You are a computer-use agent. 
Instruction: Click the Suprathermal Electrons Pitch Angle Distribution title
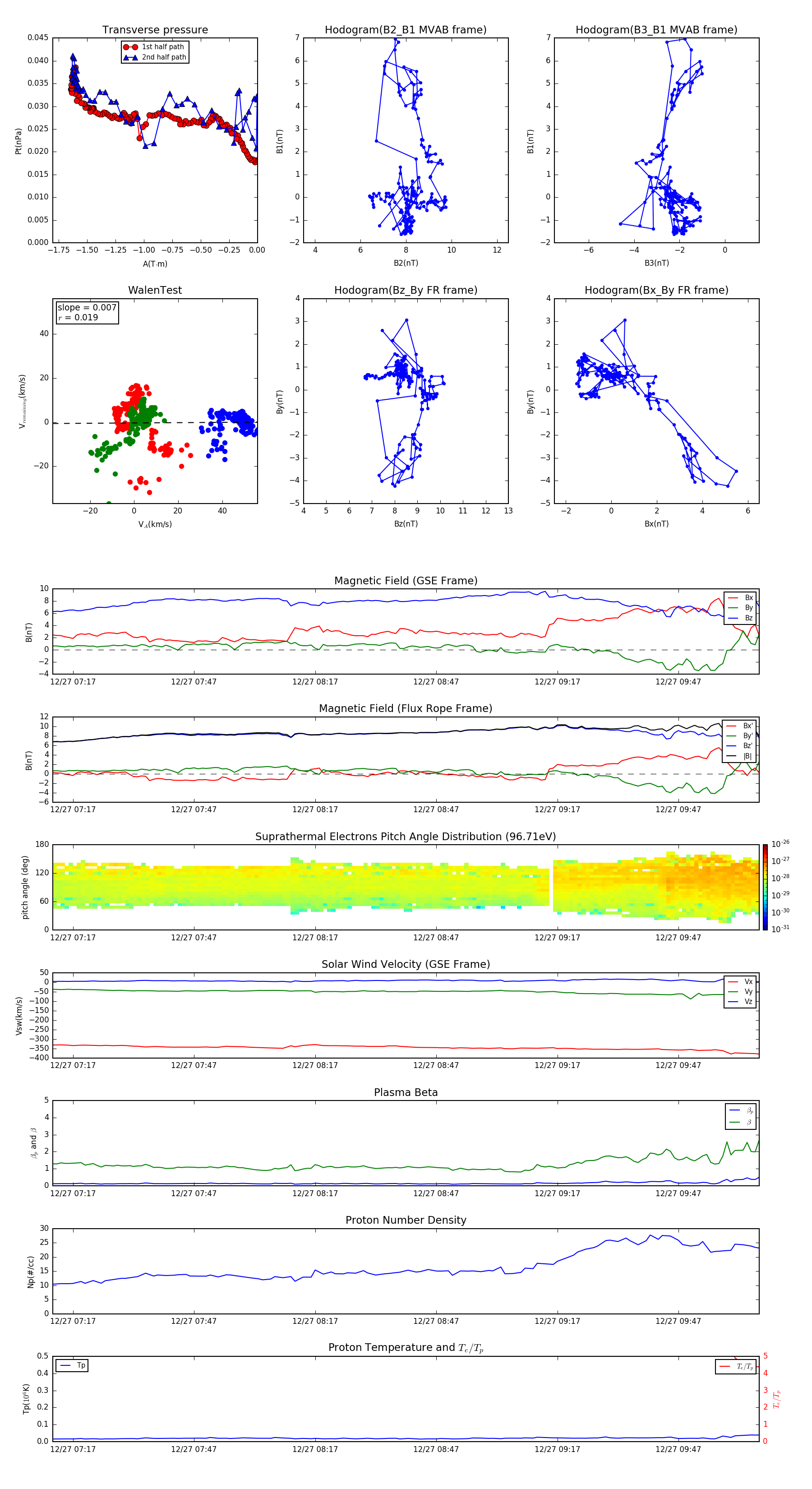pos(406,837)
